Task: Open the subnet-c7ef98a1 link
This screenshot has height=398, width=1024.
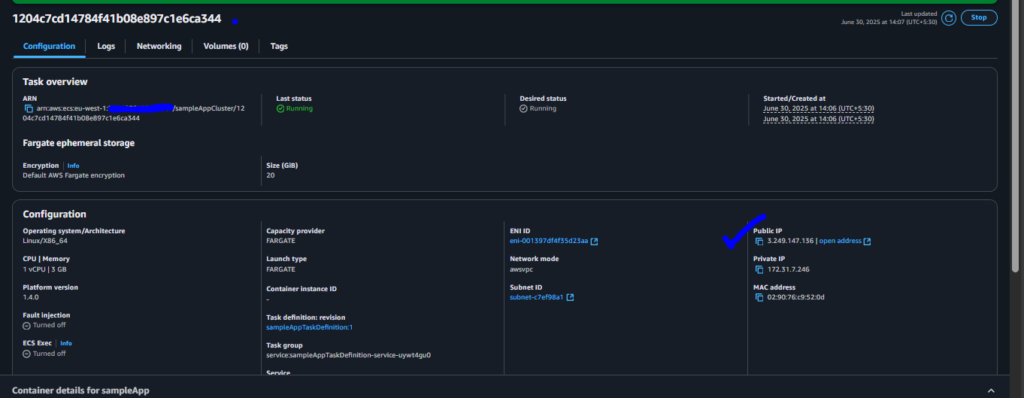Action: coord(536,297)
